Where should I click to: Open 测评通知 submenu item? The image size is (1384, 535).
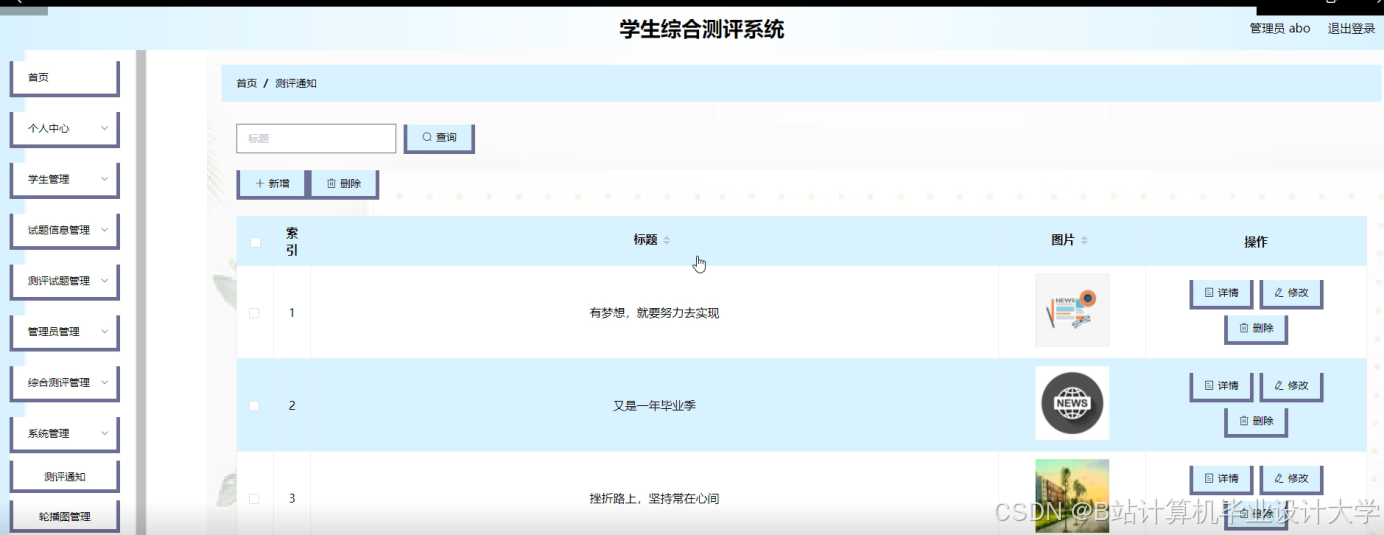[x=65, y=477]
